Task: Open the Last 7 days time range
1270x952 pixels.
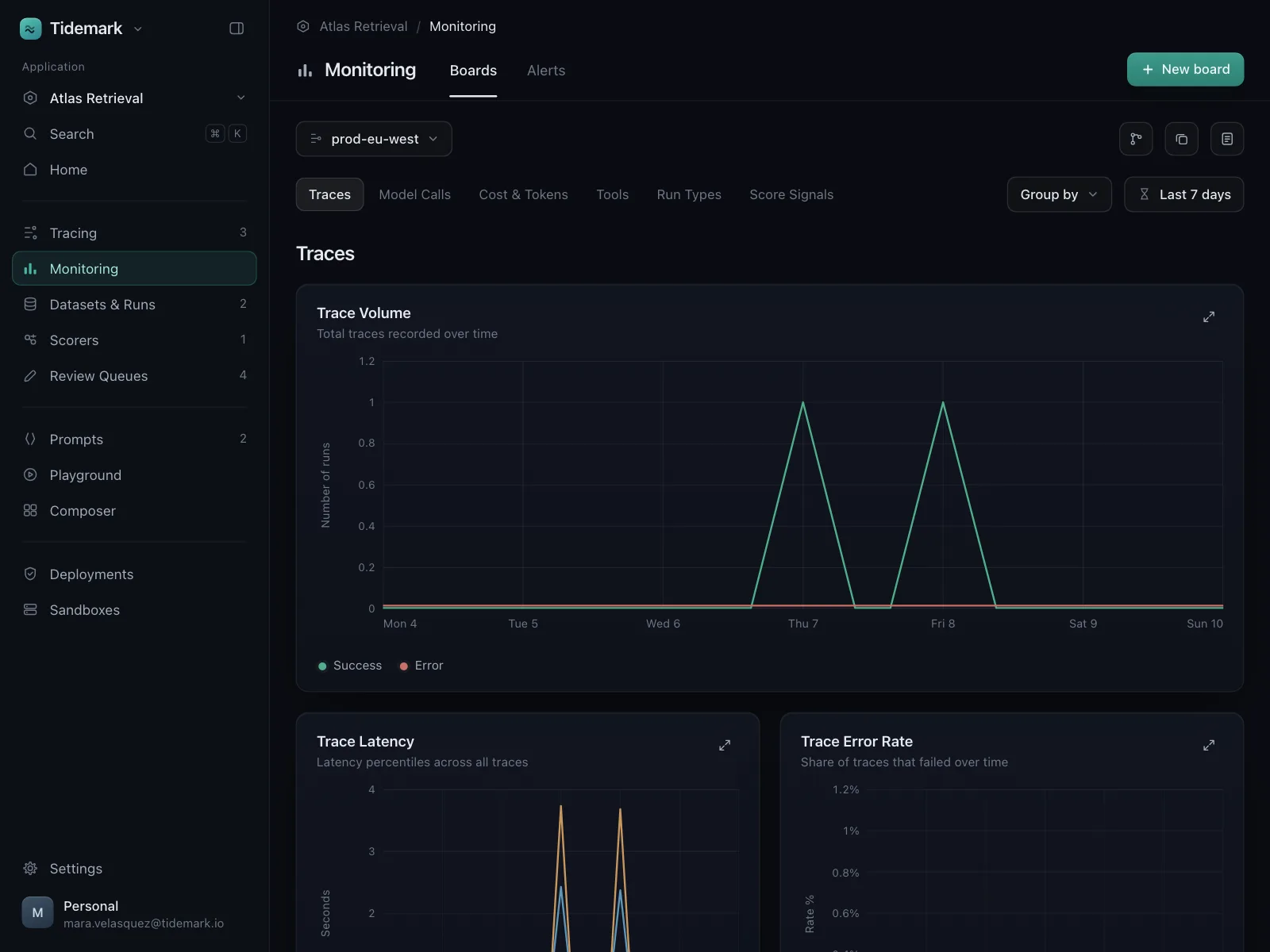Action: tap(1184, 194)
